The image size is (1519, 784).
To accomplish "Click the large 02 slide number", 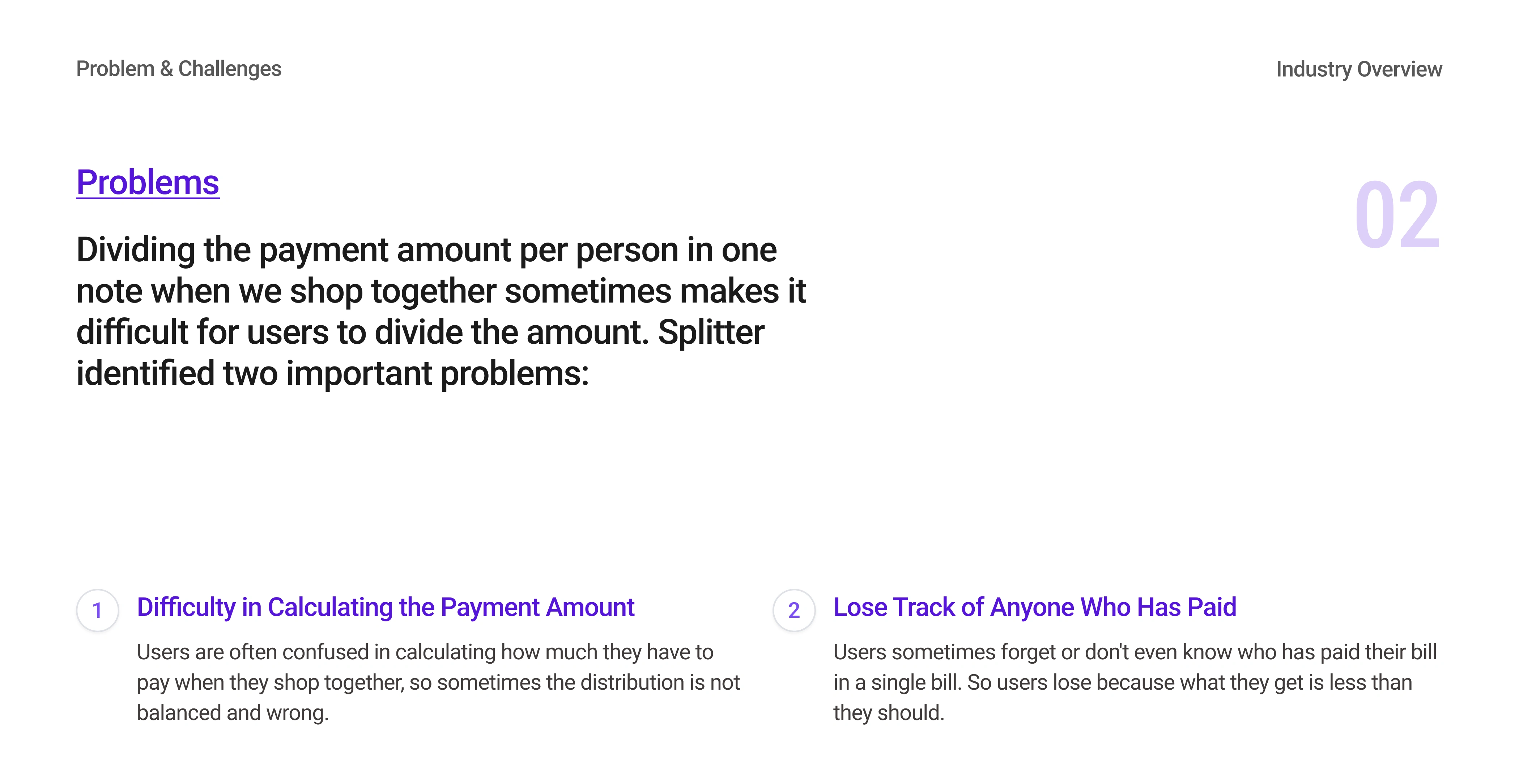I will click(x=1397, y=216).
